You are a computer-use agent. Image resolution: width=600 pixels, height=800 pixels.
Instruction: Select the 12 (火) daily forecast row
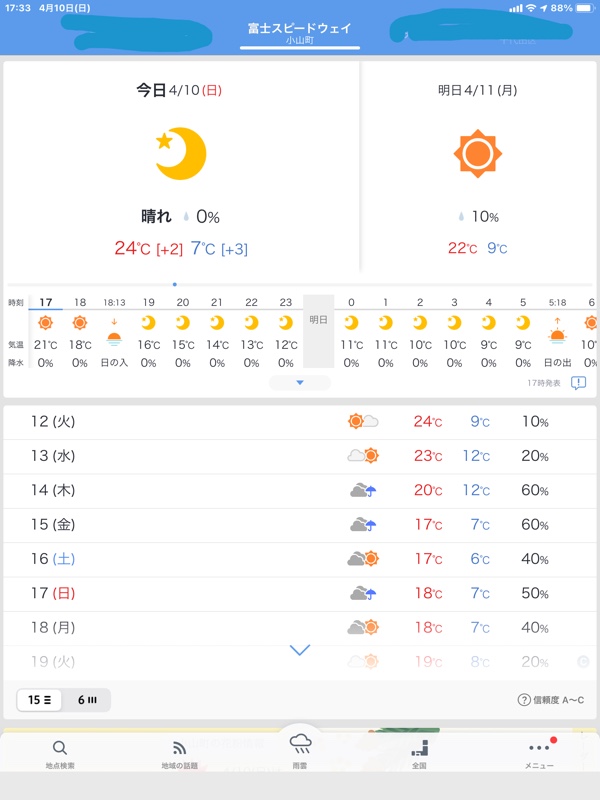(x=300, y=422)
